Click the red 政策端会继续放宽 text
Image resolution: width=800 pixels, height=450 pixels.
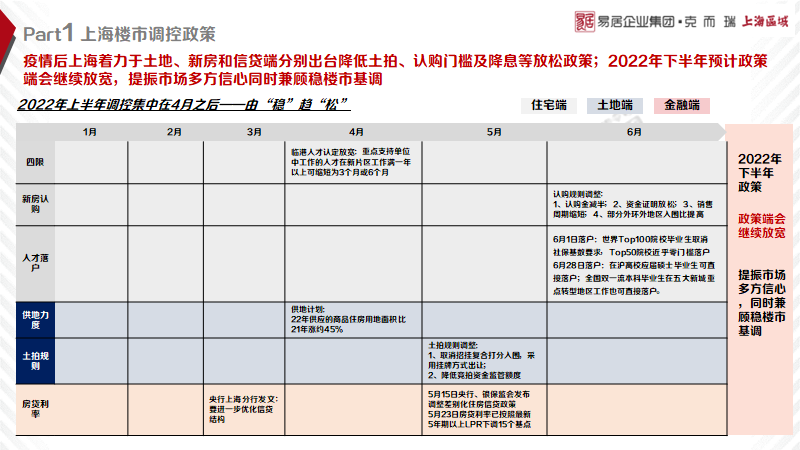[762, 226]
